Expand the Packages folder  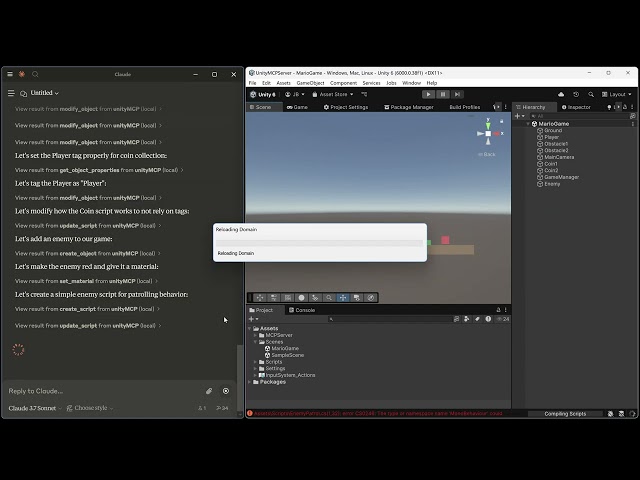(x=249, y=382)
